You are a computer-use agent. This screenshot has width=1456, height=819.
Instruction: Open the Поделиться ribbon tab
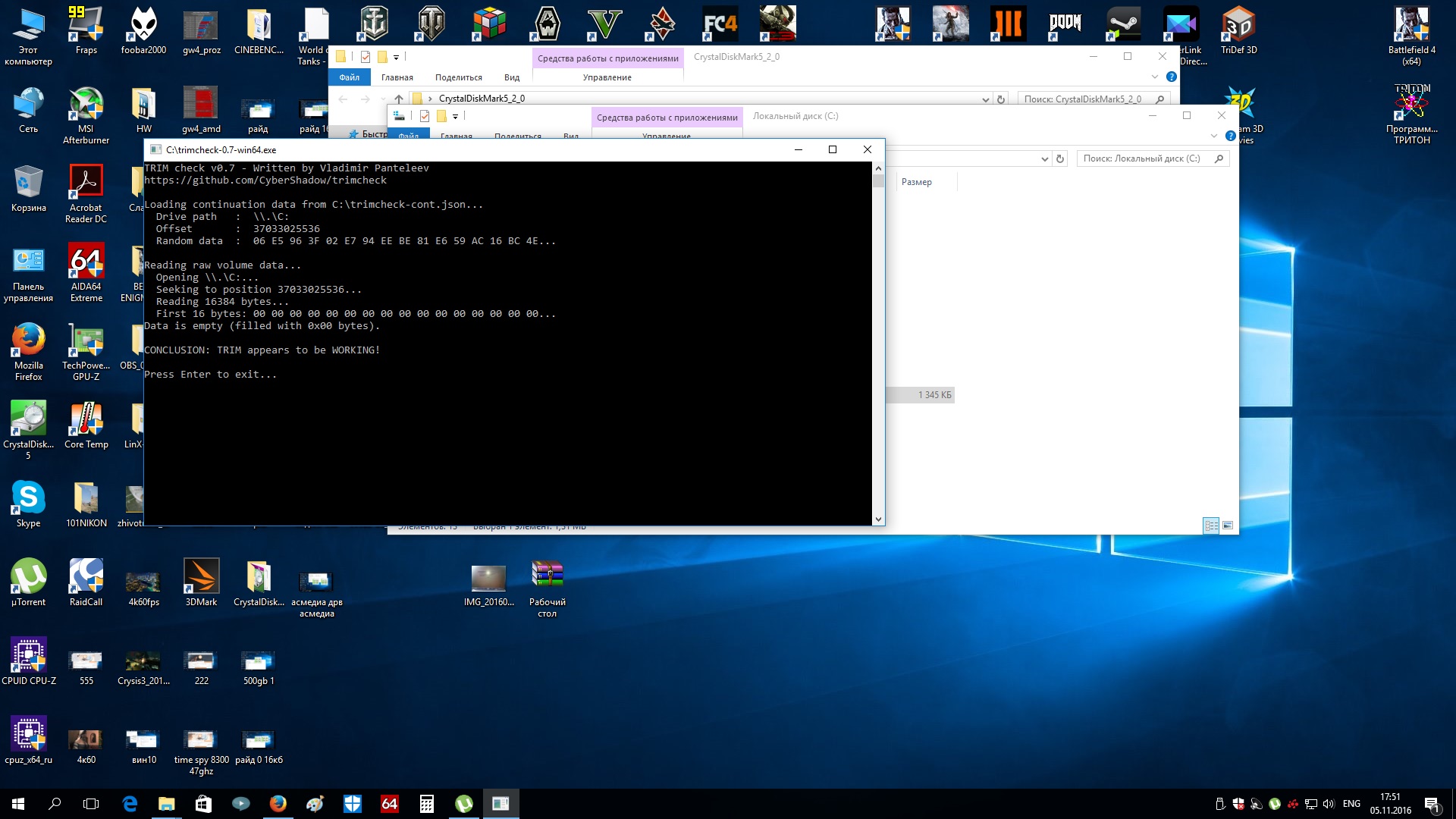tap(458, 77)
